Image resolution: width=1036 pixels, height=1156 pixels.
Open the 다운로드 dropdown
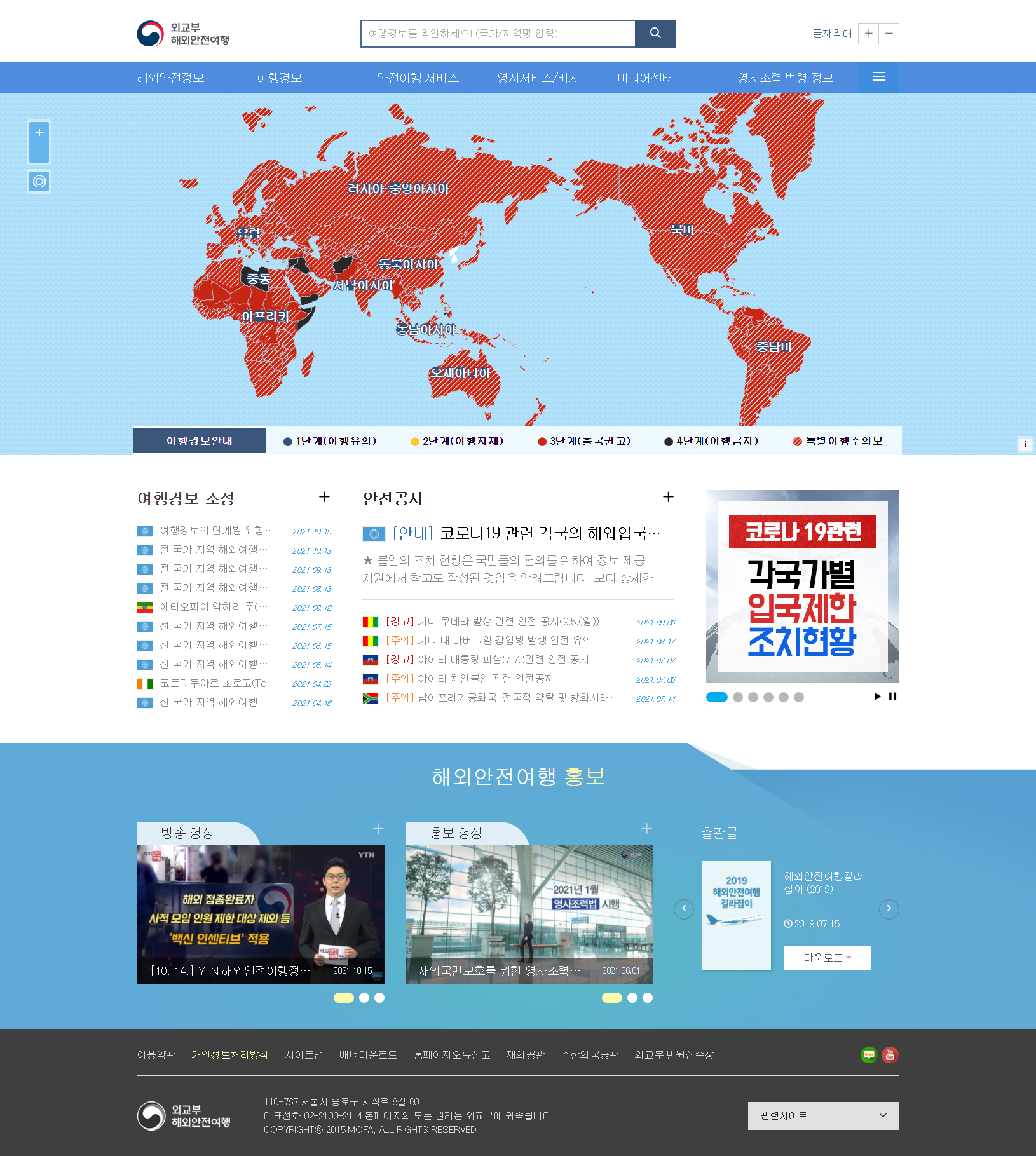827,958
